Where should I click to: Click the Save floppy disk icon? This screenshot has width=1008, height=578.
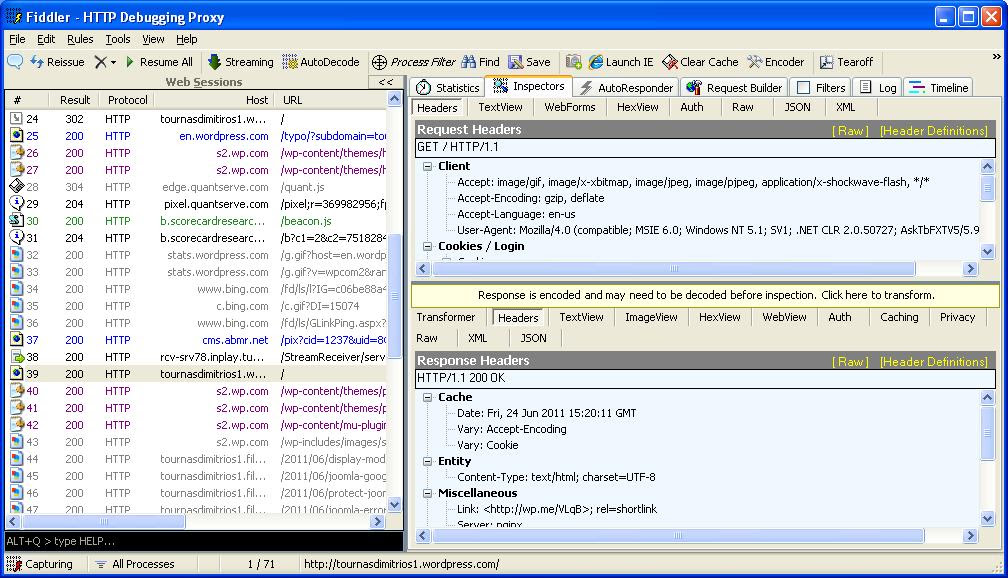tap(516, 62)
